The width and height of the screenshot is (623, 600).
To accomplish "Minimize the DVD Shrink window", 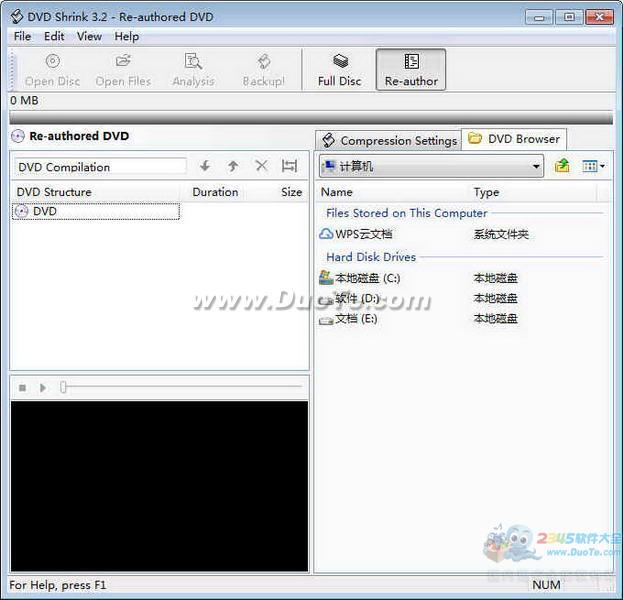I will tap(539, 17).
